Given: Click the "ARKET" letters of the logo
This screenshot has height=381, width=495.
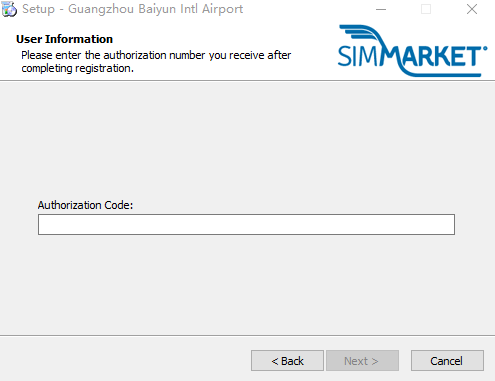Looking at the screenshot, I should click(442, 56).
